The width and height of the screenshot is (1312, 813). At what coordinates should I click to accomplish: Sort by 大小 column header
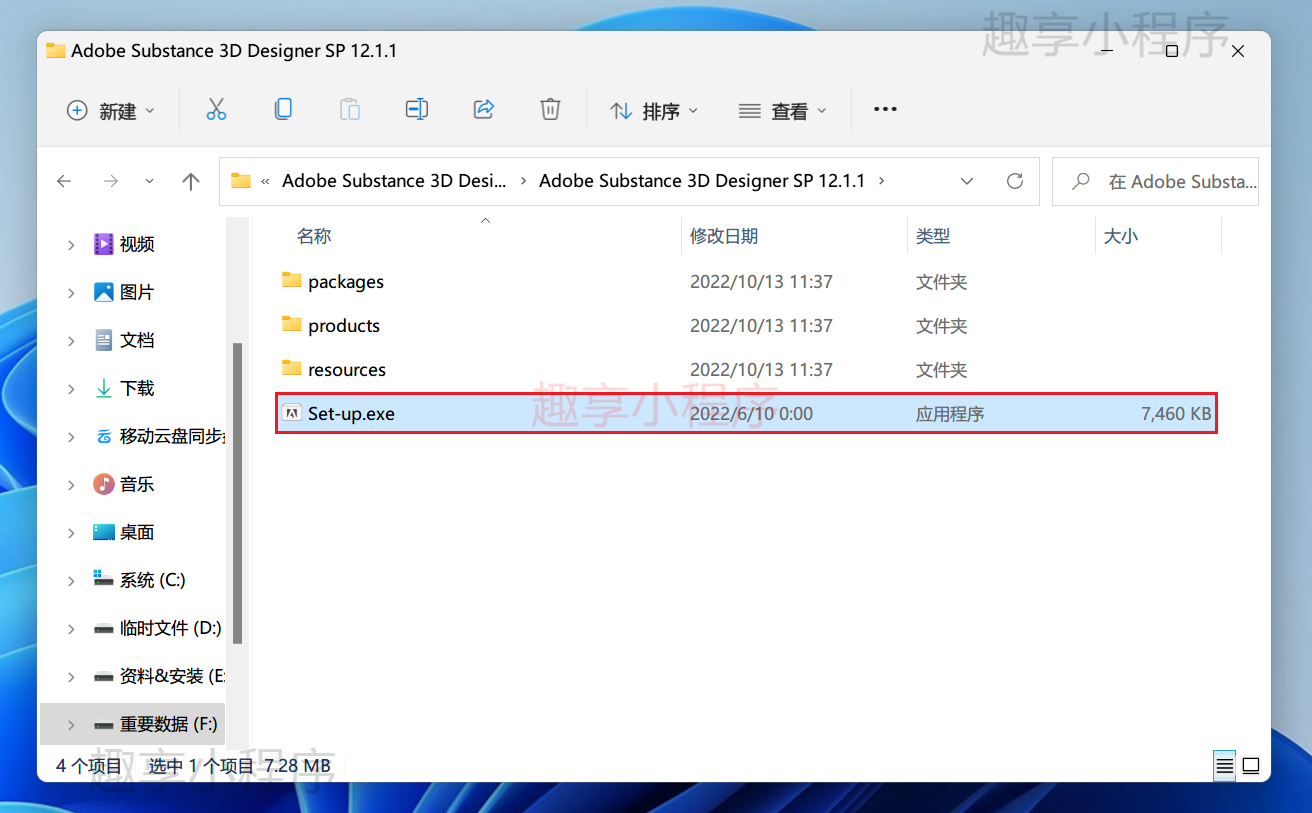[x=1121, y=236]
